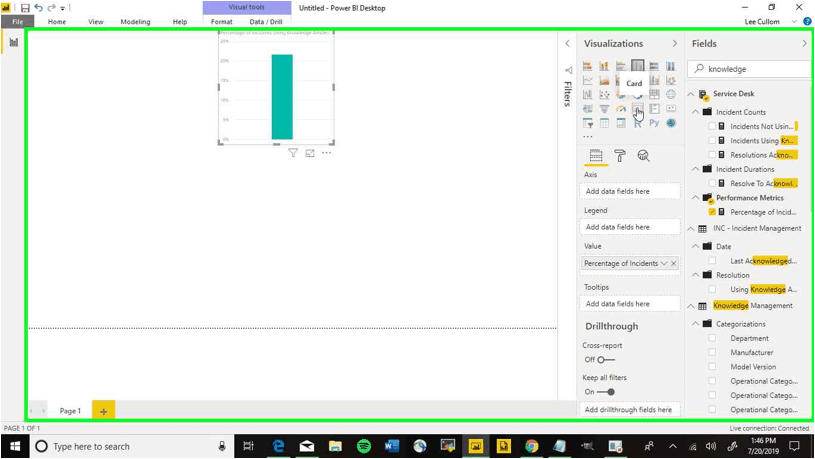This screenshot has height=459, width=815.
Task: Open the Fields well pane icon
Action: (596, 155)
